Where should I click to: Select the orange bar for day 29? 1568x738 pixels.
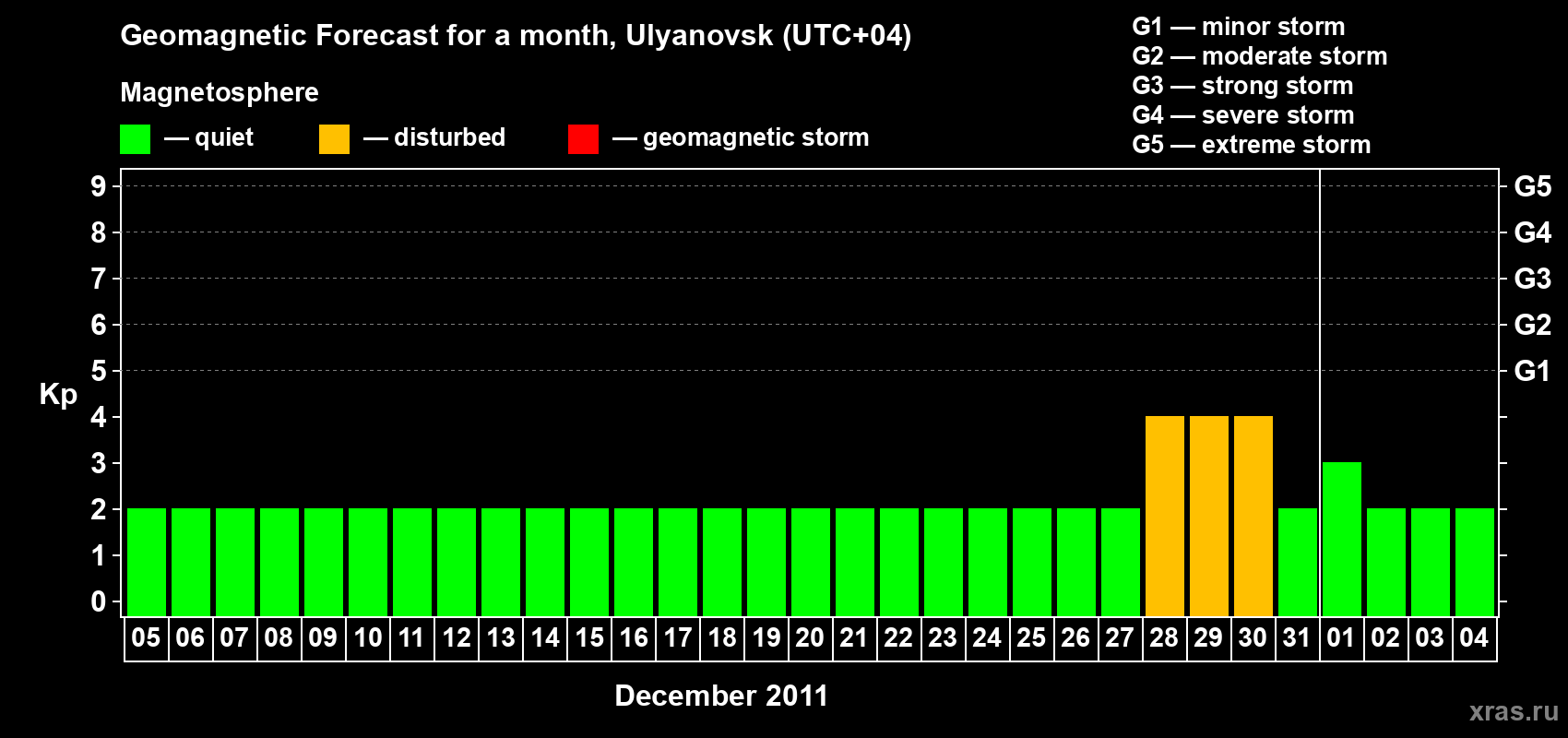1208,516
